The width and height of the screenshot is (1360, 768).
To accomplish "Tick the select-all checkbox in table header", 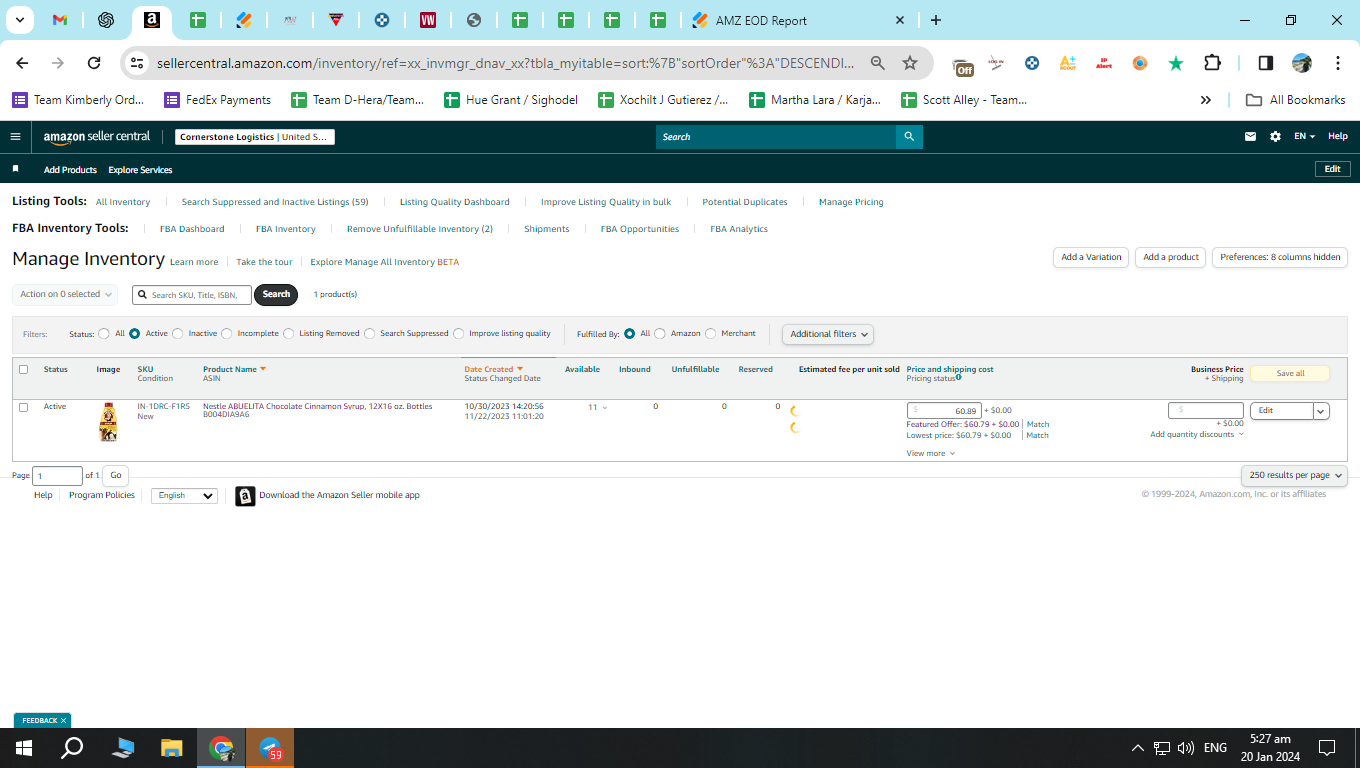I will [24, 369].
